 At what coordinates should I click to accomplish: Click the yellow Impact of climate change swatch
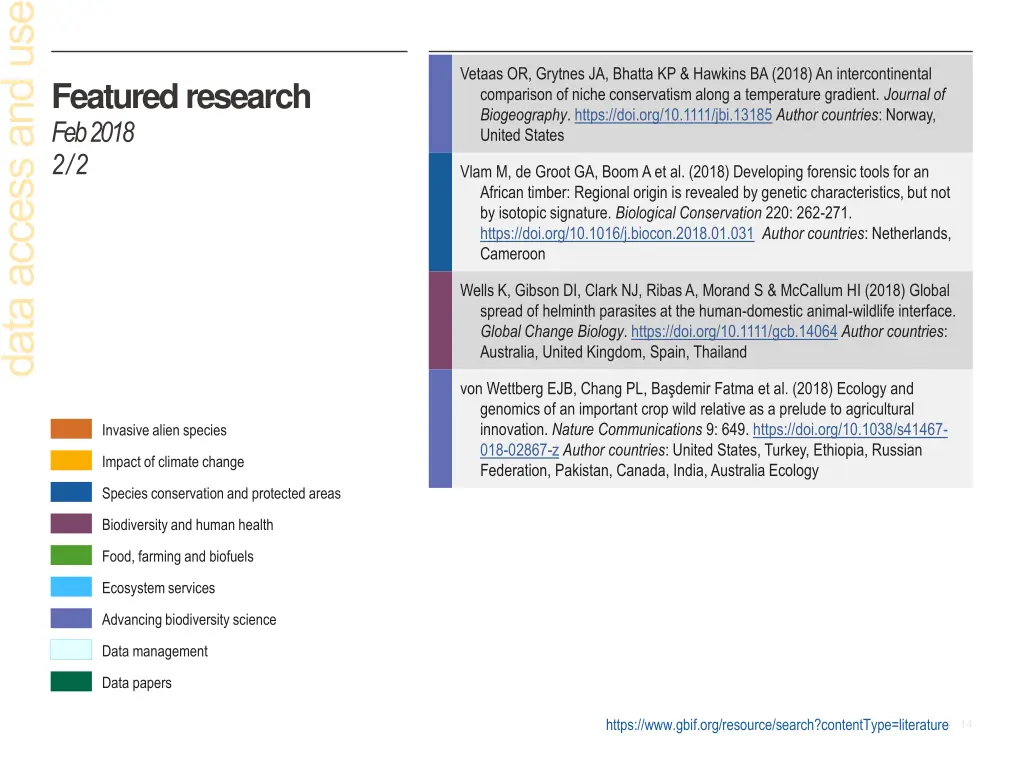coord(71,460)
